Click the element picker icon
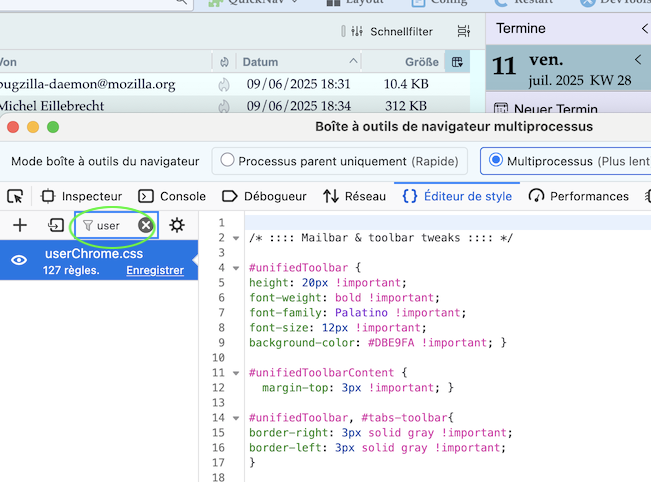This screenshot has height=482, width=651. (15, 196)
